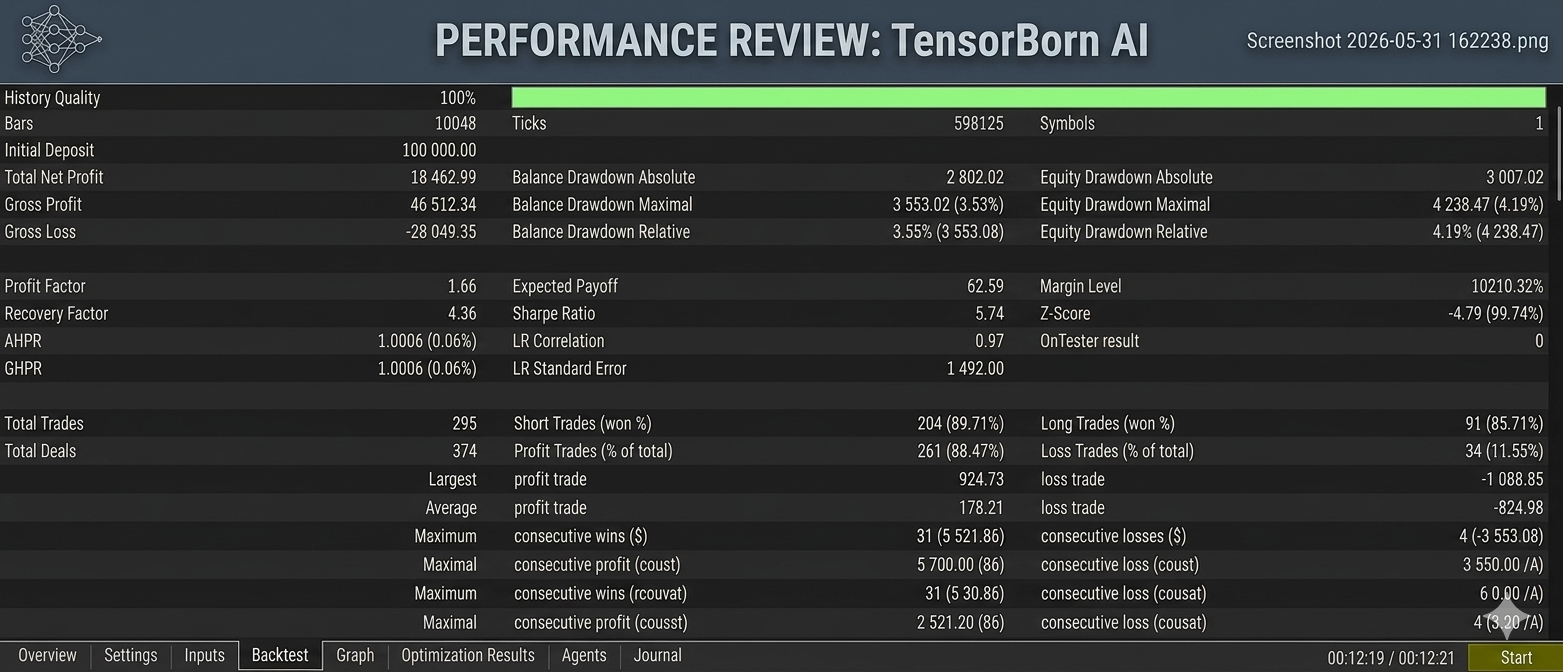Click the screenshot filename in the header
The width and height of the screenshot is (1563, 672).
coord(1397,41)
